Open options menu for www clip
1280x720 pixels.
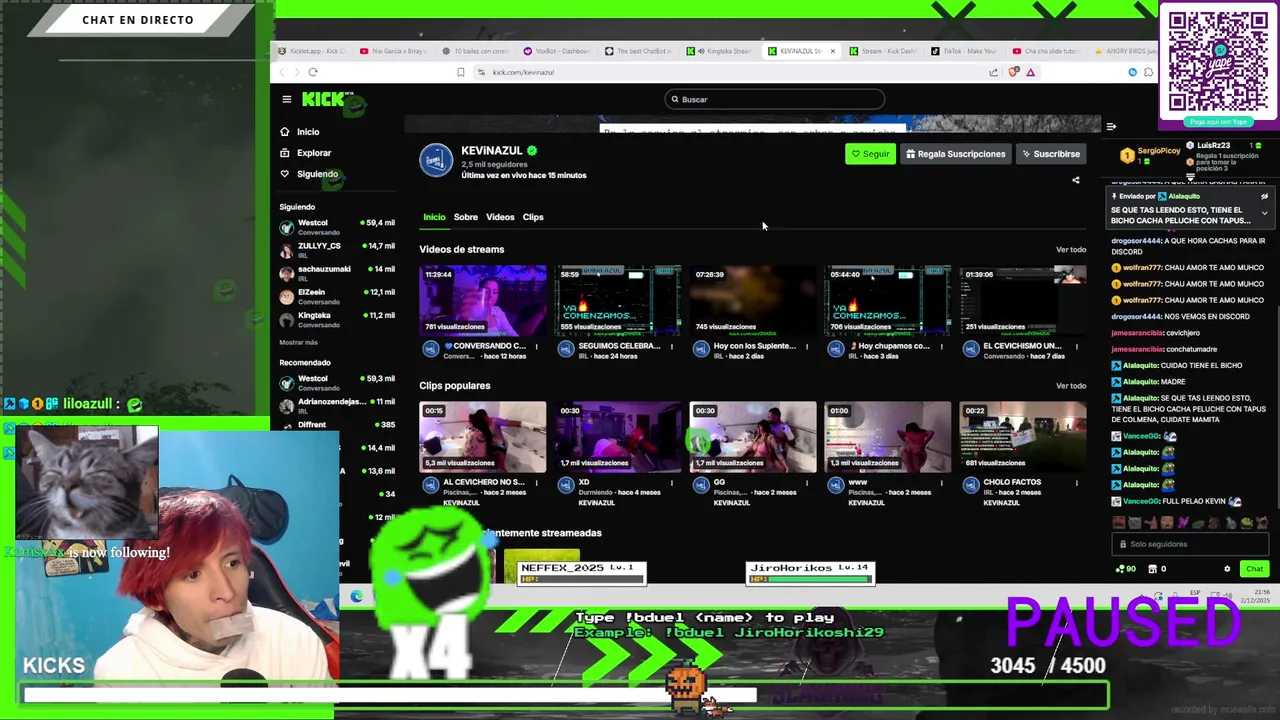coord(941,483)
